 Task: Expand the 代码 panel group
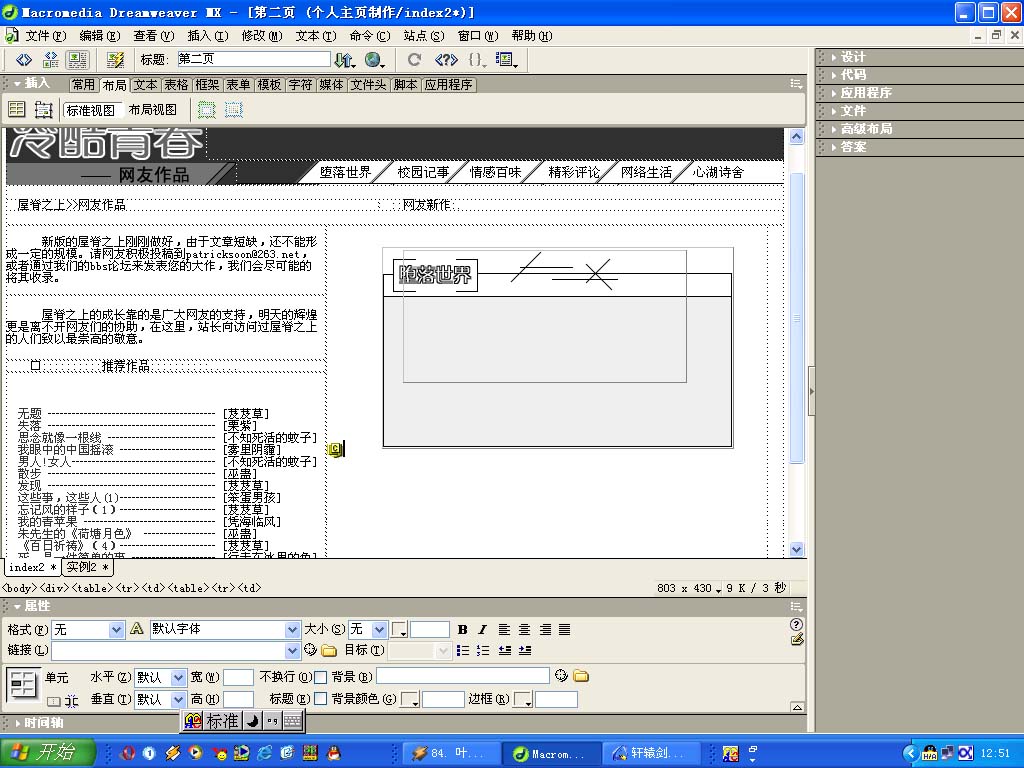click(x=853, y=75)
